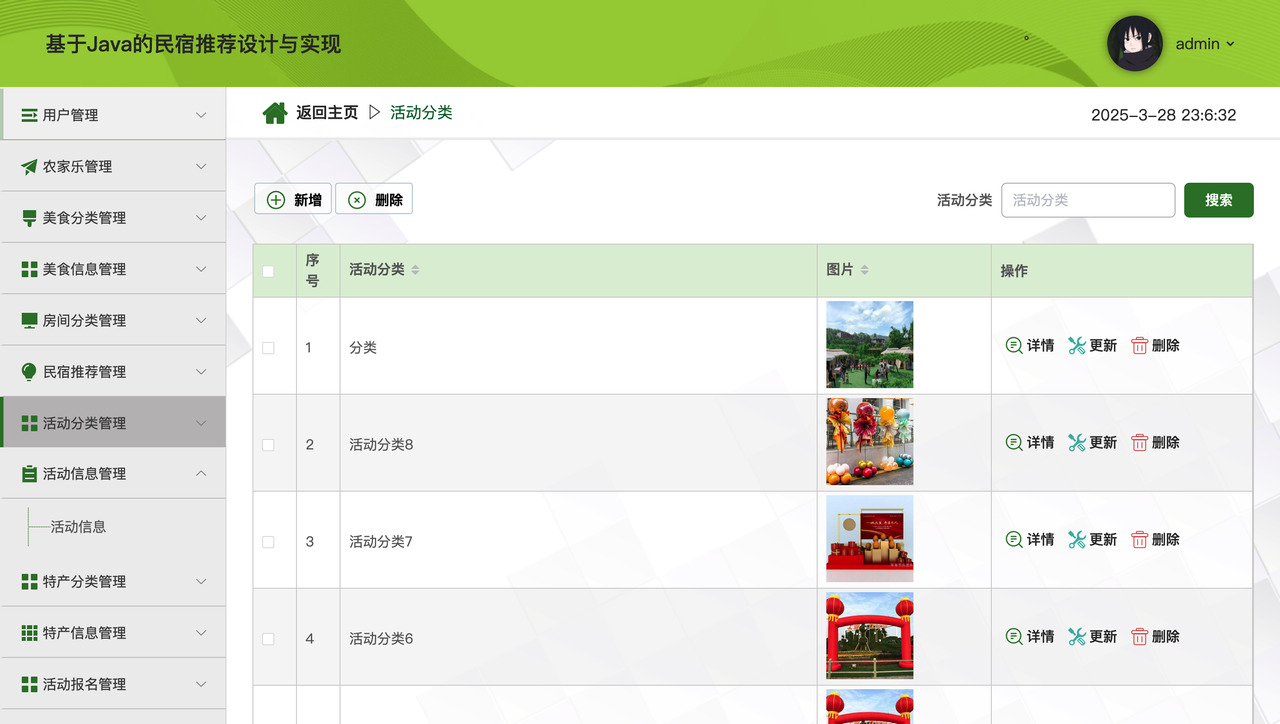
Task: Update the 活动分类6 row
Action: 1093,636
